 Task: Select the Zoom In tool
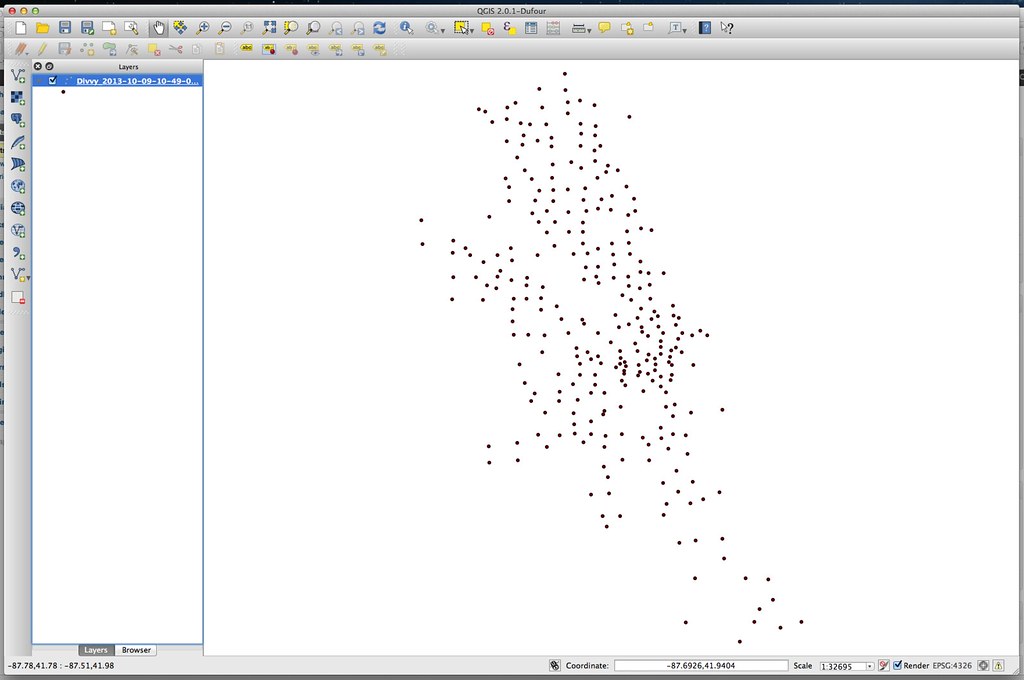(203, 27)
